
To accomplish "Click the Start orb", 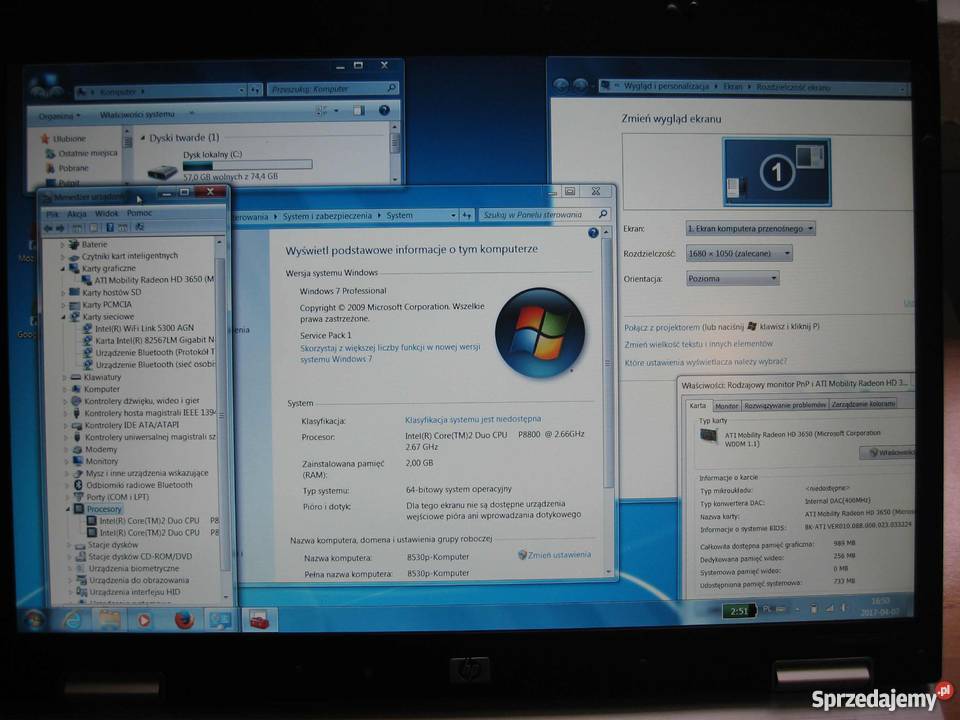I will coord(36,620).
